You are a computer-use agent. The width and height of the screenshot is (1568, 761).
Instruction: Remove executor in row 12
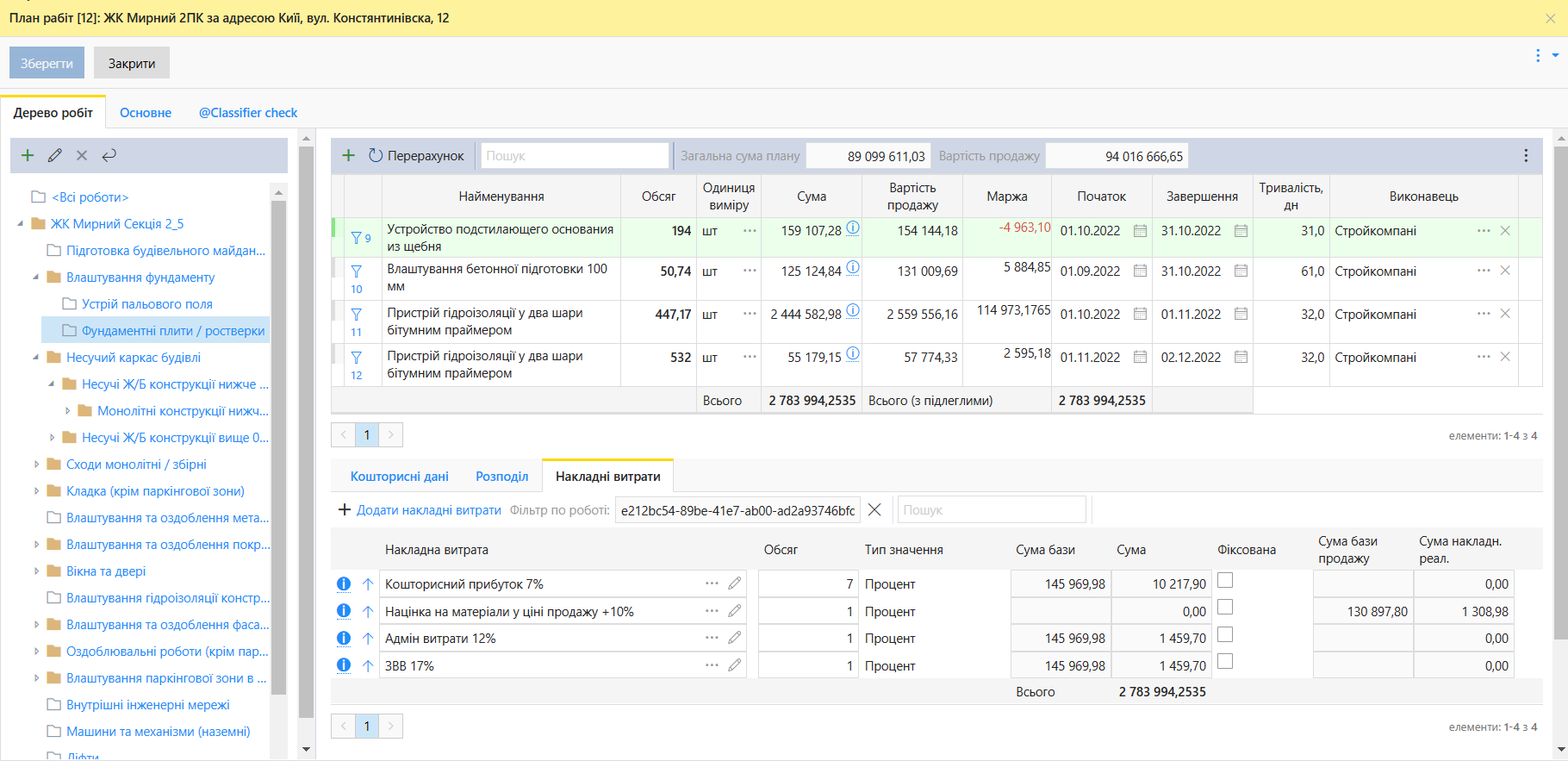pos(1505,357)
